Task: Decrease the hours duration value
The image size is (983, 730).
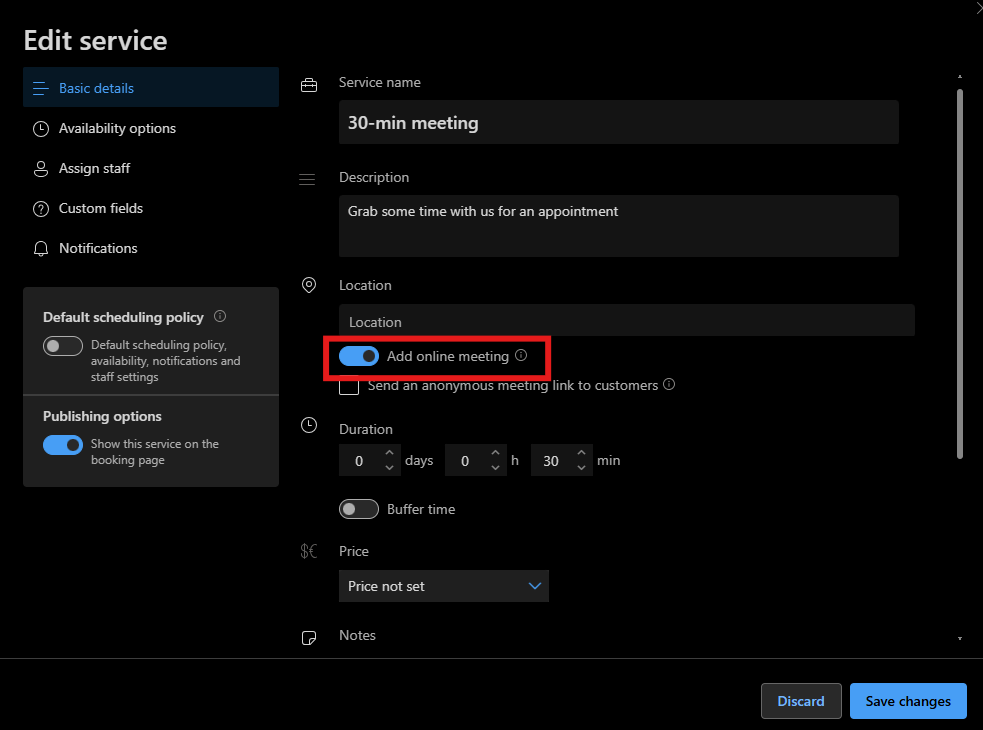Action: pos(495,468)
